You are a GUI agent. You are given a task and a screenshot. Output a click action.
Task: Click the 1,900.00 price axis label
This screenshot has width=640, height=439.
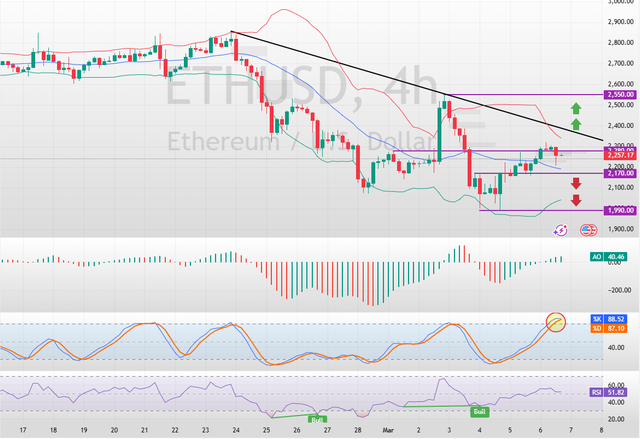[620, 229]
